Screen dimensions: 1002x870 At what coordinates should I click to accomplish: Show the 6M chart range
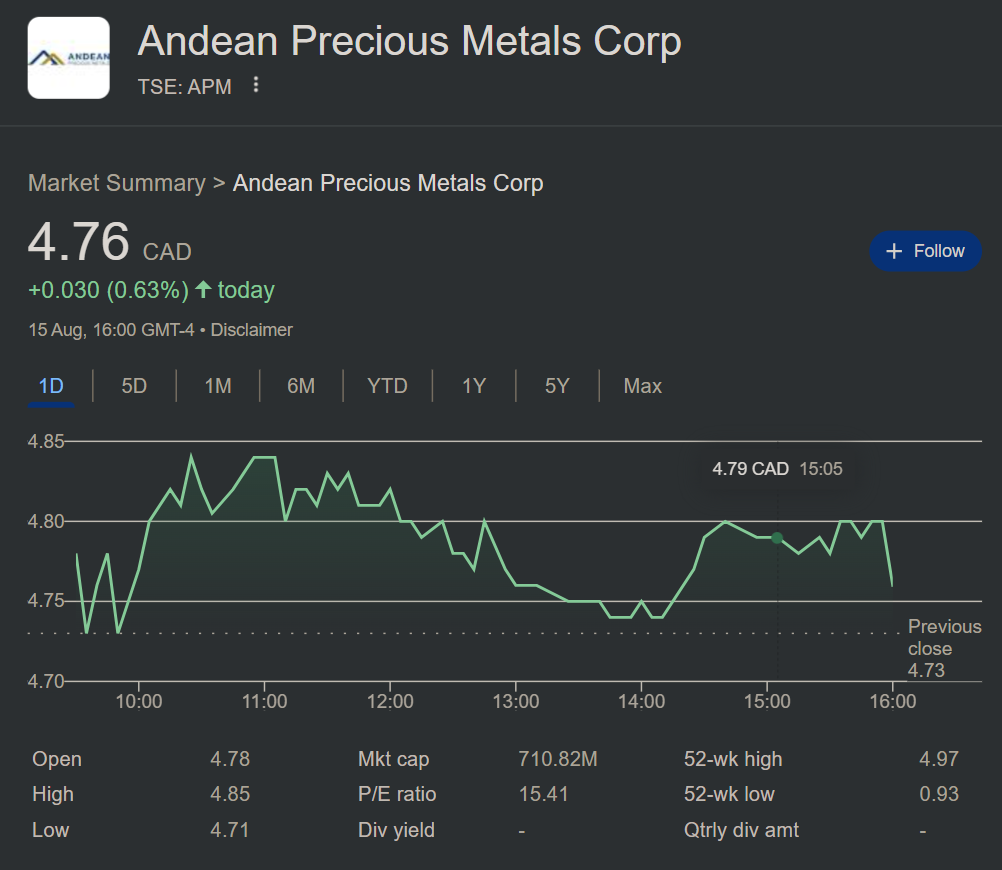301,386
